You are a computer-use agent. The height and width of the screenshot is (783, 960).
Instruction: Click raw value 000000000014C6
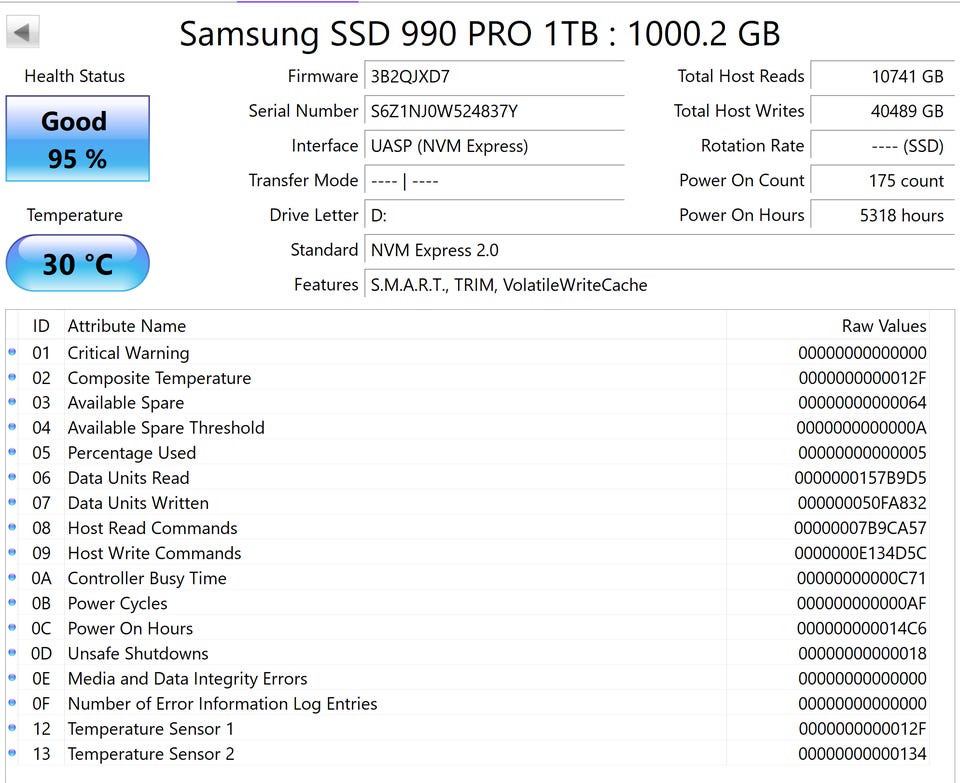click(x=861, y=629)
